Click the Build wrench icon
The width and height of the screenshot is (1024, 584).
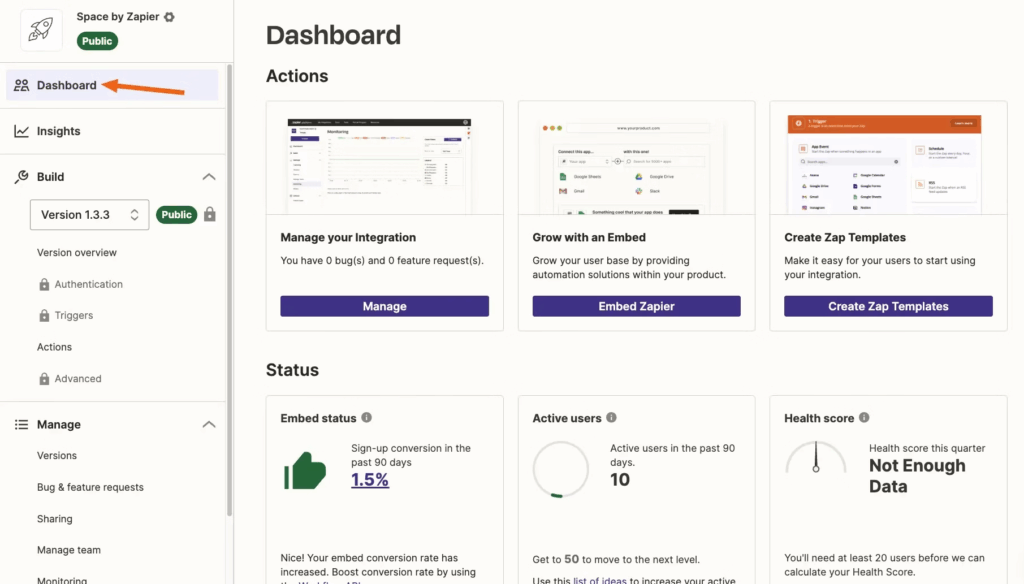(x=22, y=176)
